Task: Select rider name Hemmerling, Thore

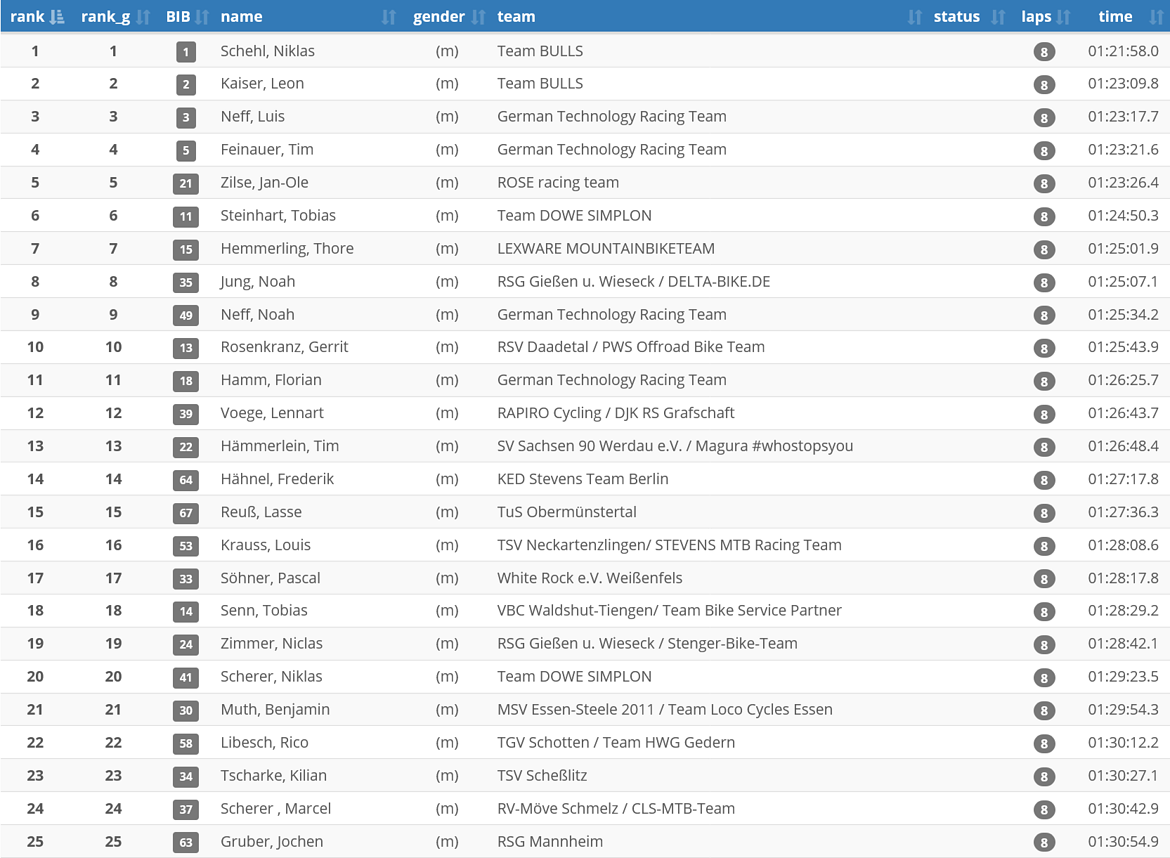Action: coord(287,248)
